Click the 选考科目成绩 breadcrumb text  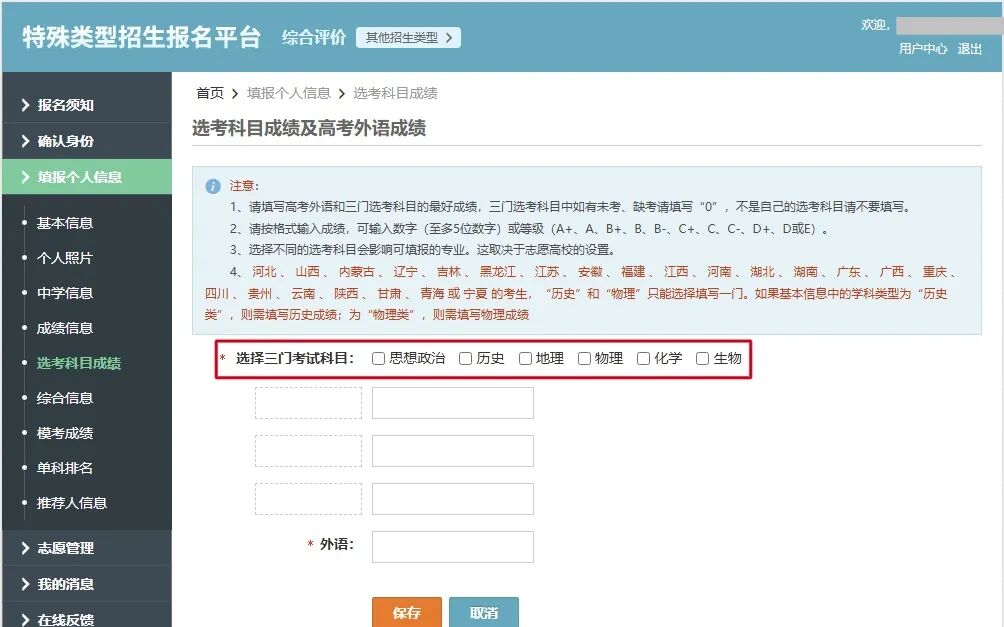pos(395,94)
